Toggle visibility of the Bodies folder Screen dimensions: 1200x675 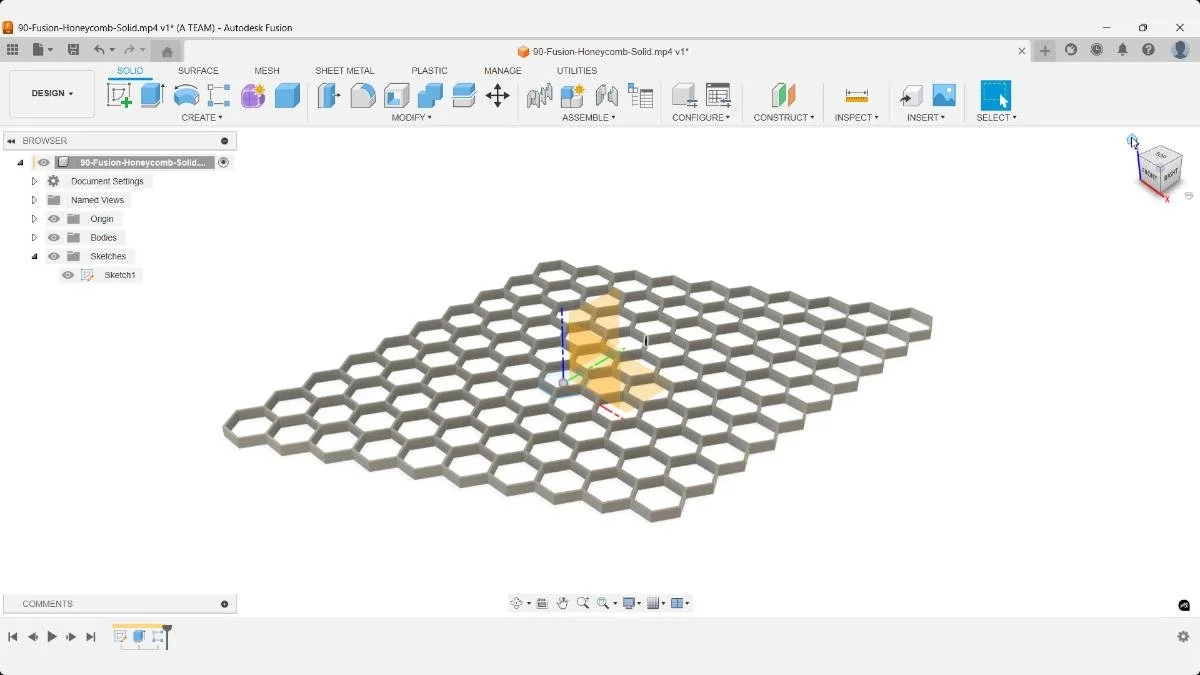54,237
